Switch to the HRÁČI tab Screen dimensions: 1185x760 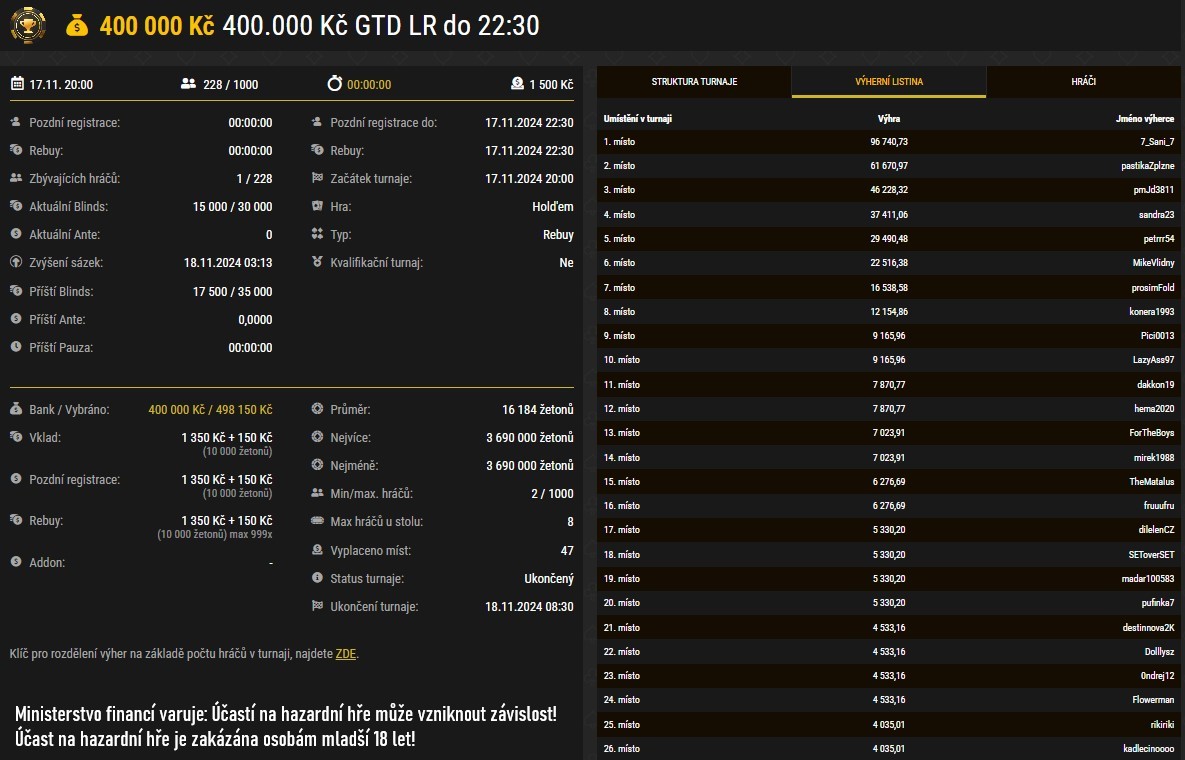pyautogui.click(x=1086, y=83)
